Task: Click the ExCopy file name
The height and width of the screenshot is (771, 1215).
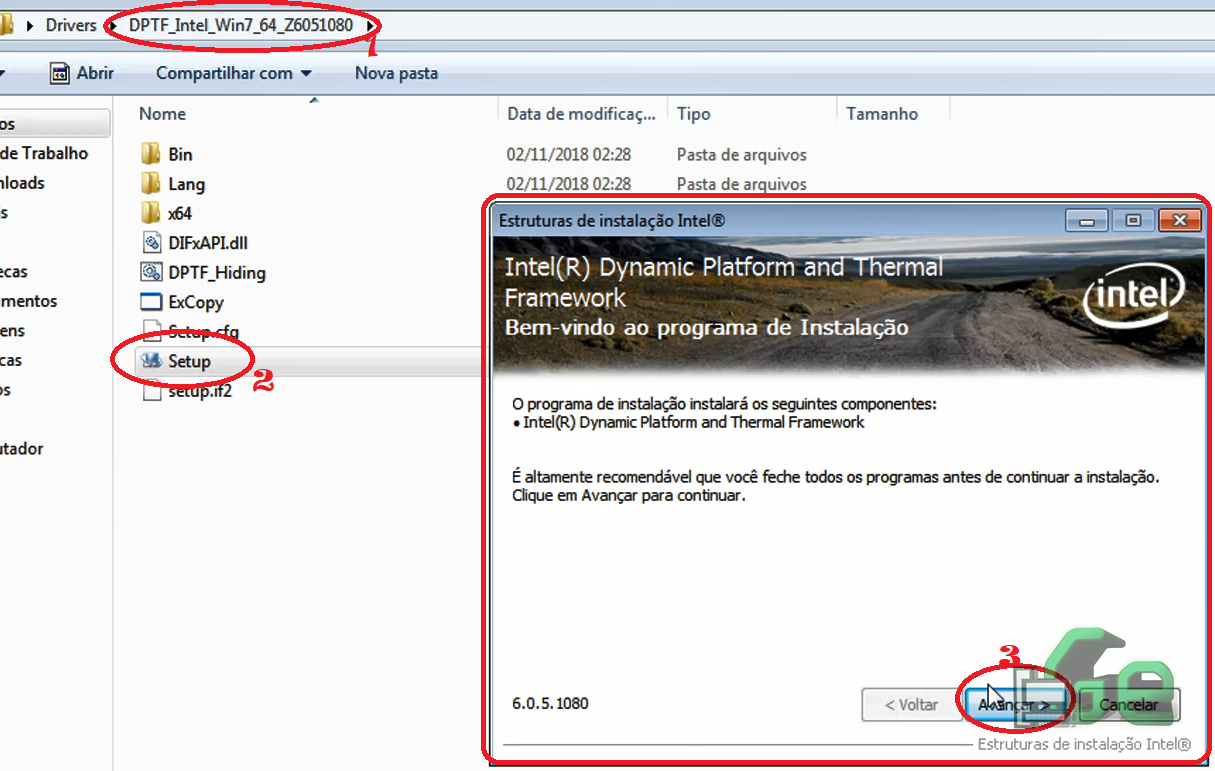Action: (x=196, y=302)
